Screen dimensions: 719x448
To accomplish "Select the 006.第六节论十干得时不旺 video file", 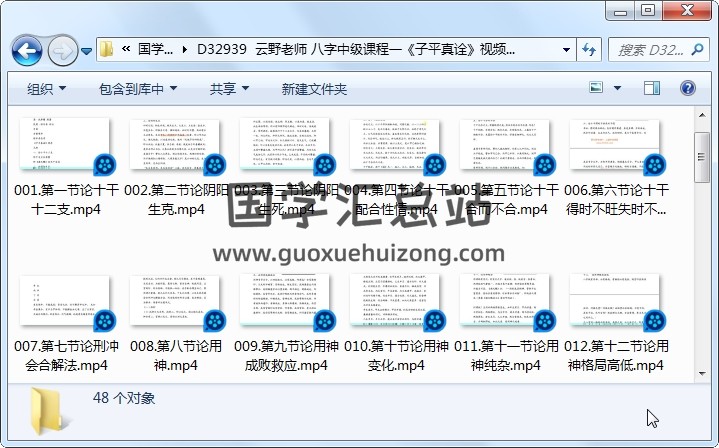I will point(615,164).
